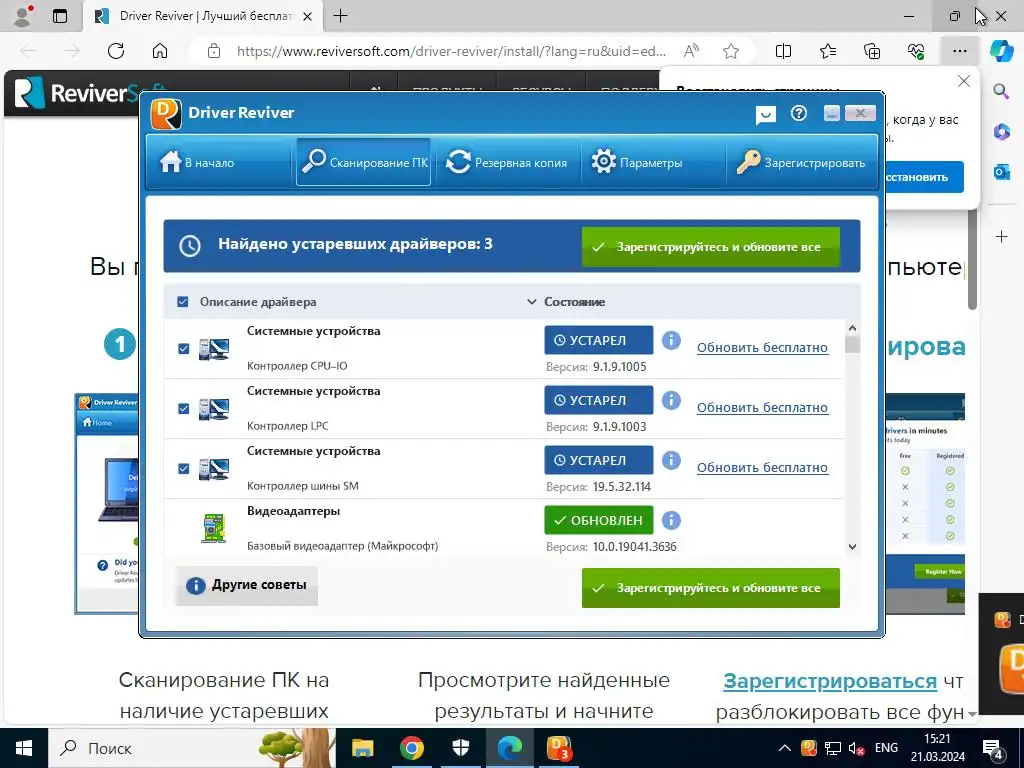The width and height of the screenshot is (1024, 768).
Task: Open Google Chrome from taskbar
Action: pyautogui.click(x=411, y=748)
